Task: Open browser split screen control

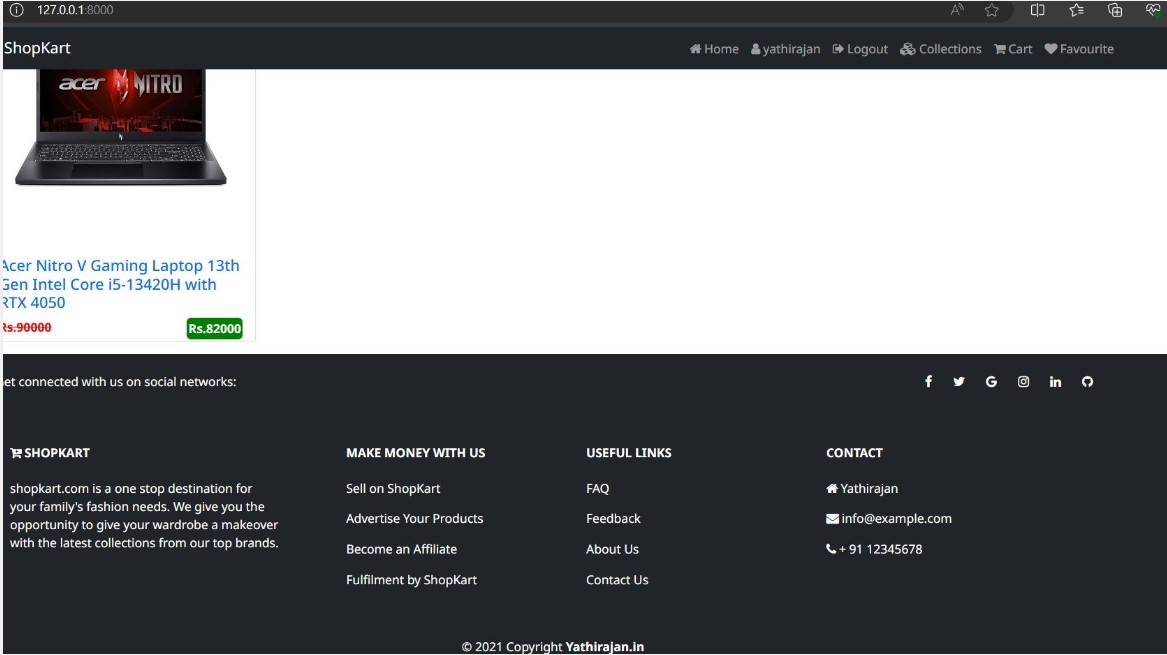Action: (1037, 10)
